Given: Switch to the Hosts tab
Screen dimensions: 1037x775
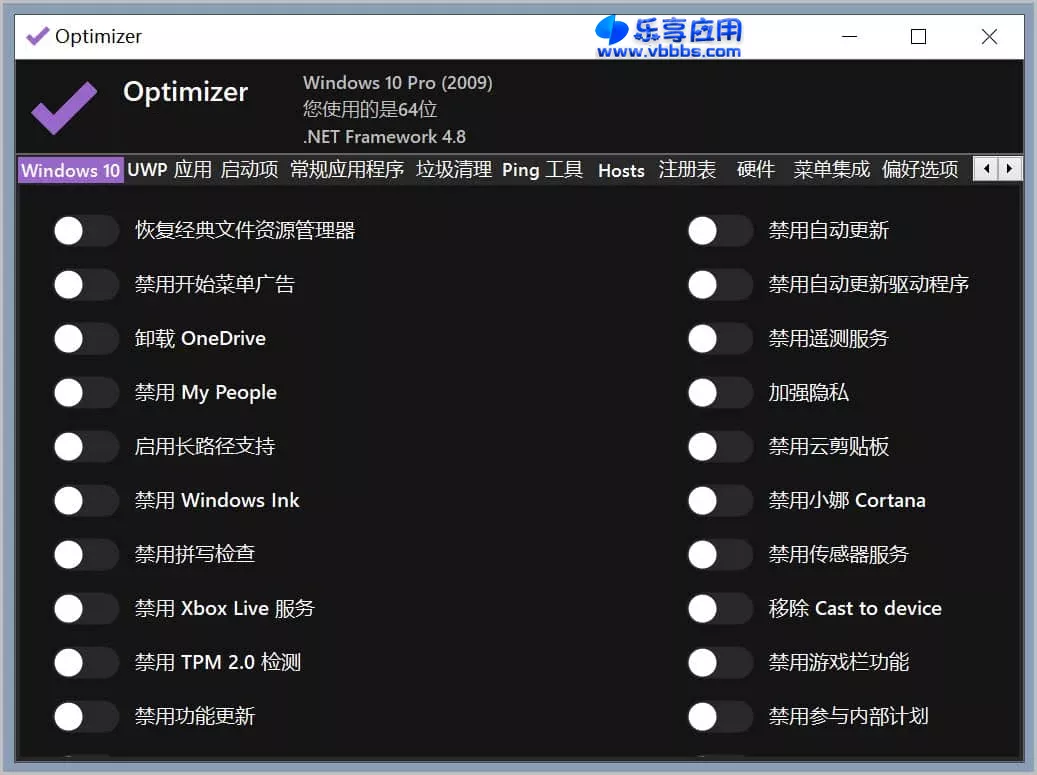Looking at the screenshot, I should point(621,170).
